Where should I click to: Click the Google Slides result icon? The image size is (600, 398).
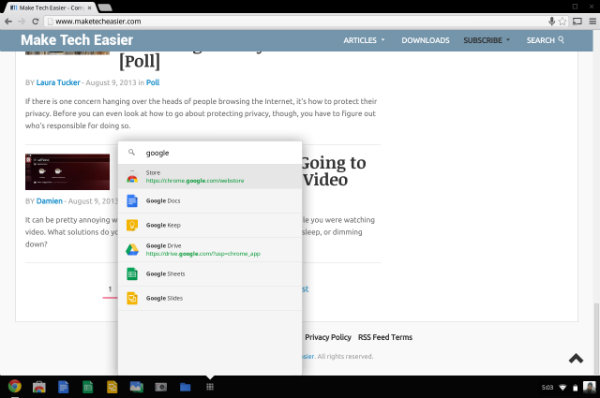click(132, 298)
